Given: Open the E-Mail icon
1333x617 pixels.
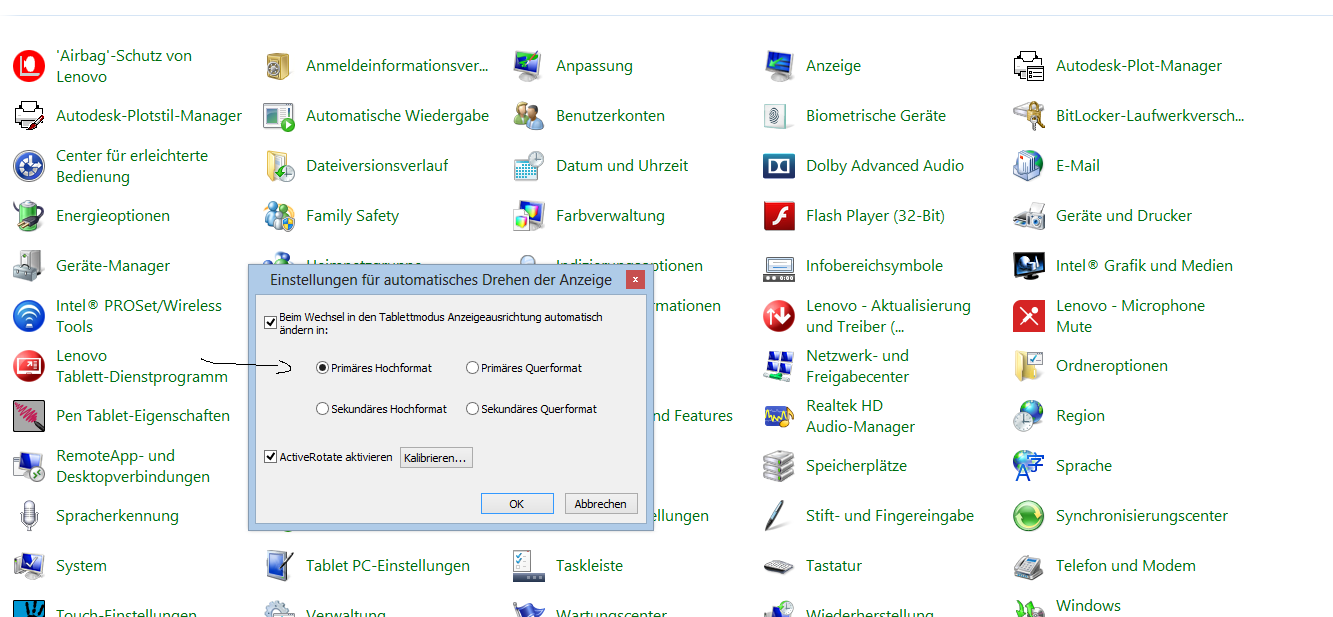Looking at the screenshot, I should coord(1029,166).
